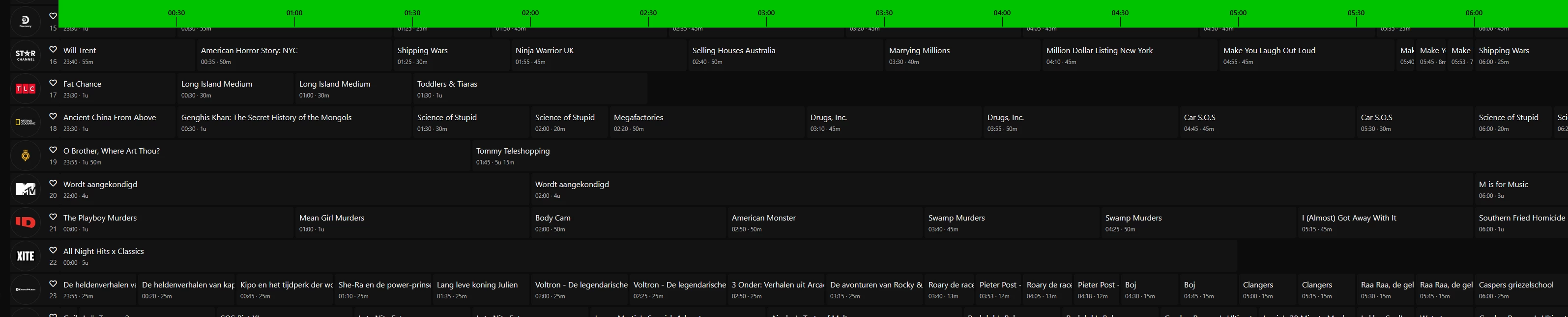
Task: Open Science of Stupid at 01:30
Action: (471, 123)
